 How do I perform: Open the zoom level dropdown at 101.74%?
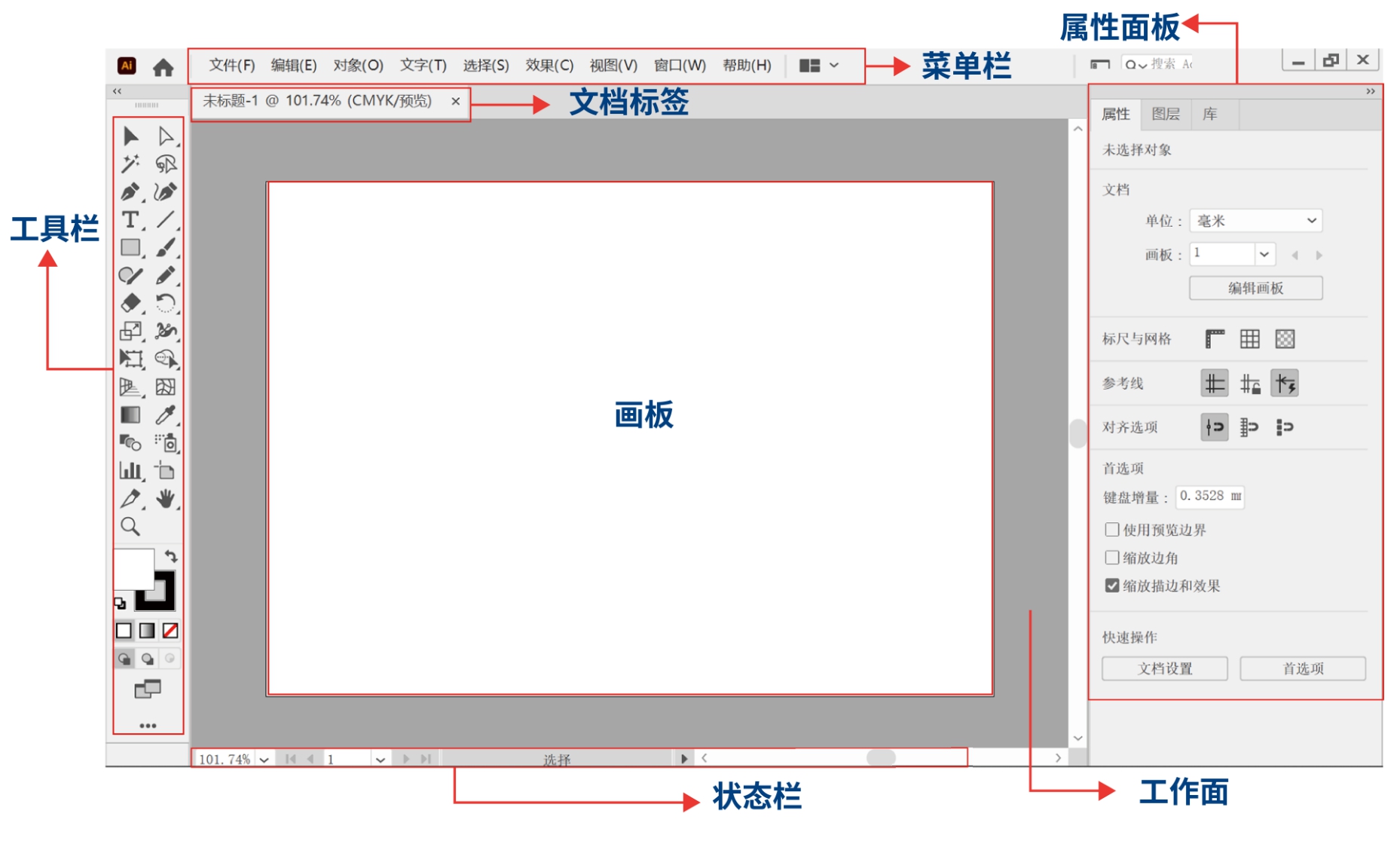pos(264,760)
